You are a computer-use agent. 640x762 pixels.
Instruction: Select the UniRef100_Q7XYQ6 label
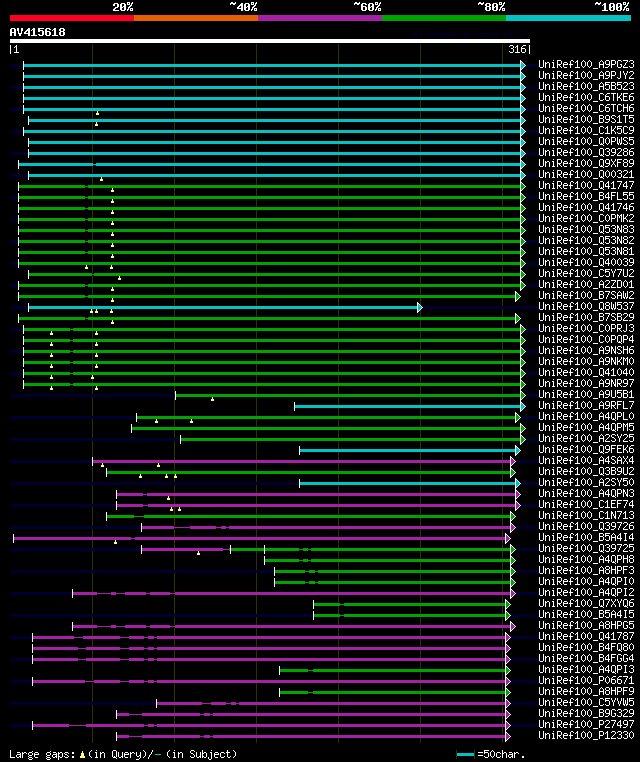(x=586, y=604)
